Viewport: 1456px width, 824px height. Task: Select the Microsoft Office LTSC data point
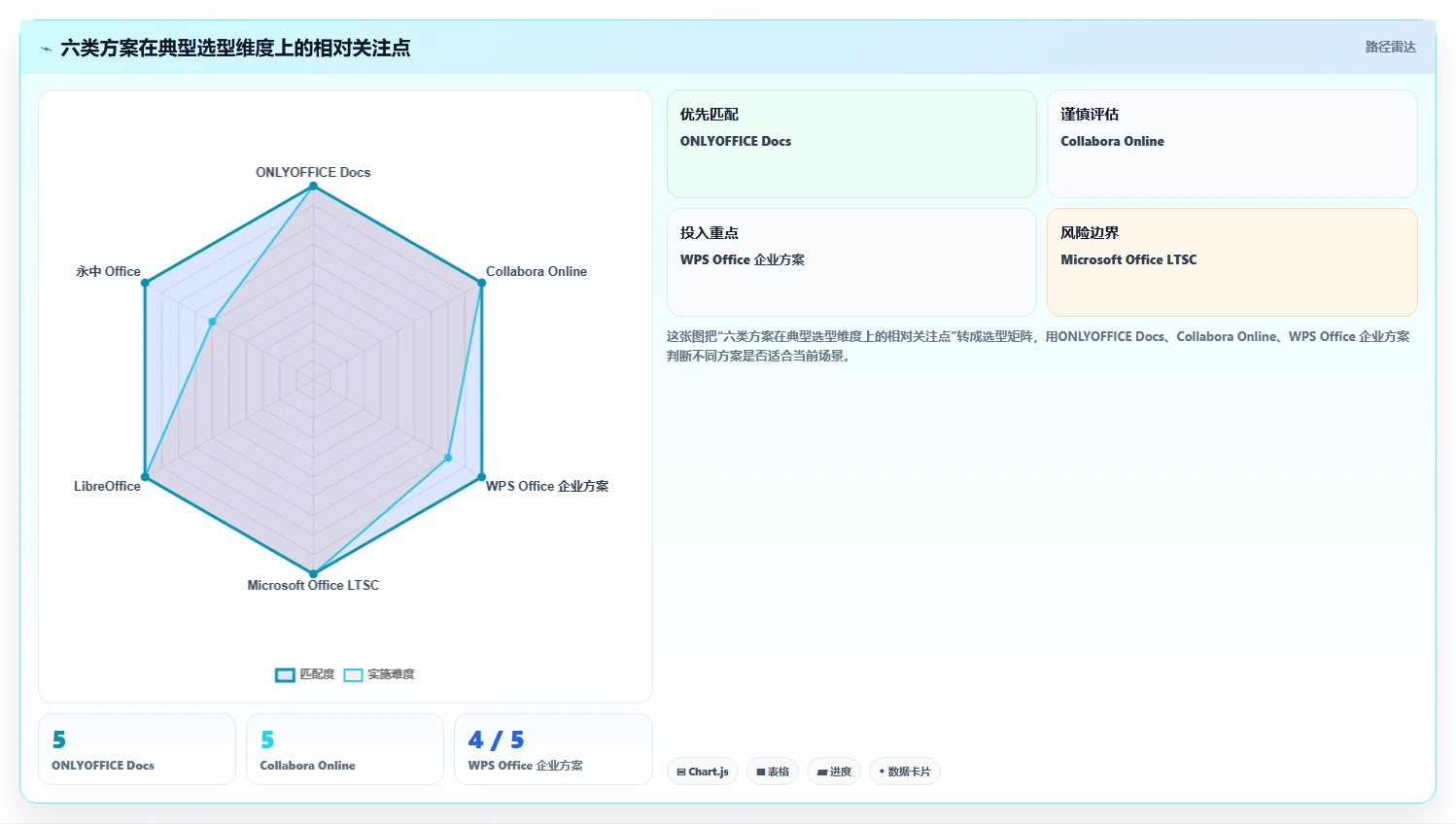point(313,573)
